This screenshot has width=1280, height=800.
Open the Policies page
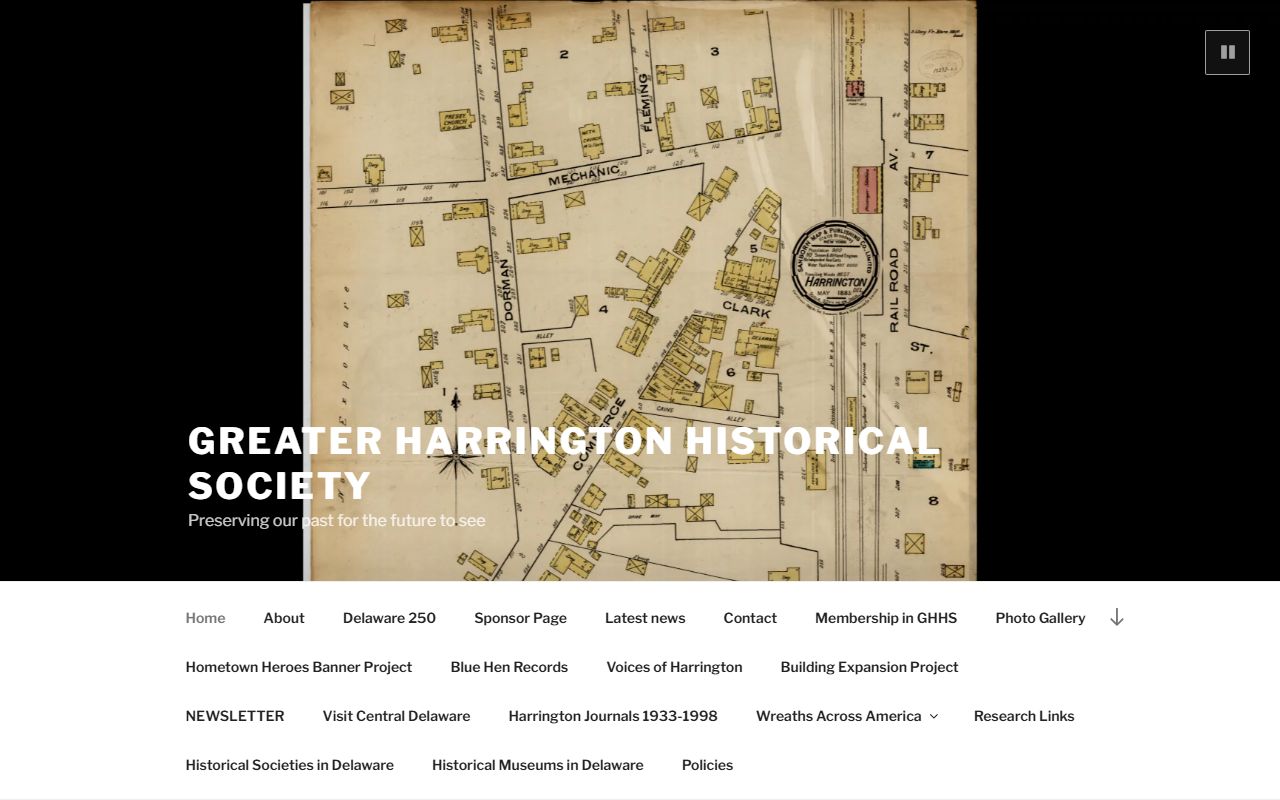point(707,765)
